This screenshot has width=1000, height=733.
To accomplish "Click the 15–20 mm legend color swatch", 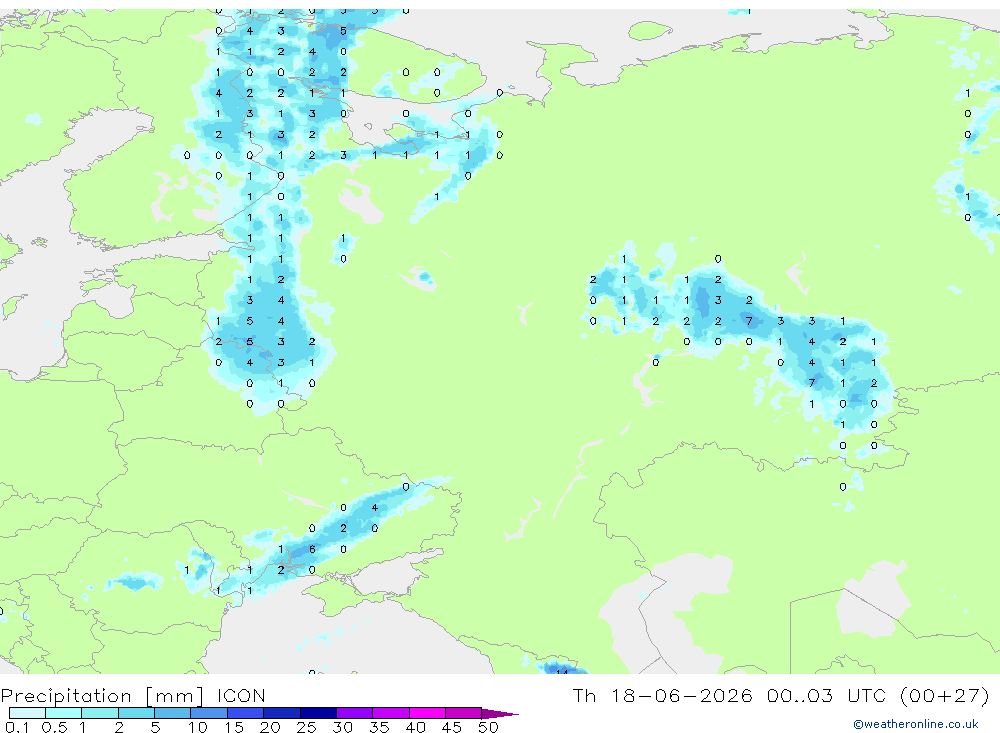I will pos(246,713).
